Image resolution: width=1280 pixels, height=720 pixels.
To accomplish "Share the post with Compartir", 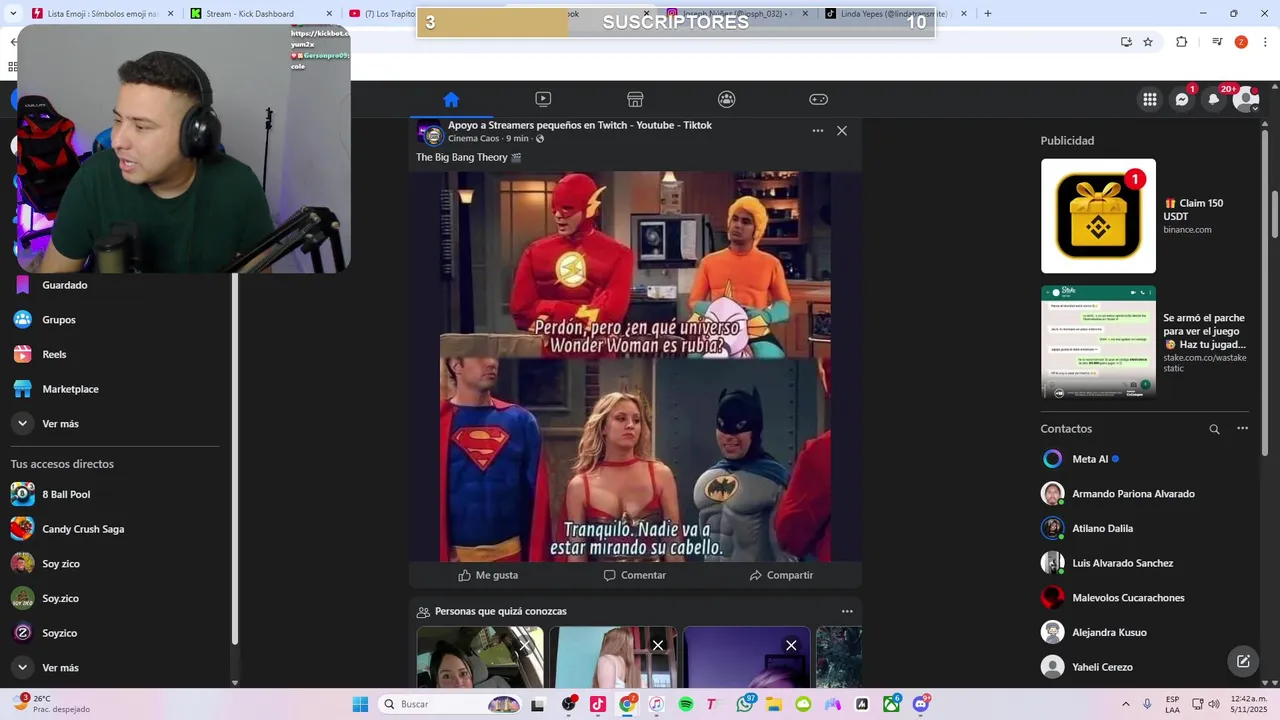I will (x=781, y=575).
